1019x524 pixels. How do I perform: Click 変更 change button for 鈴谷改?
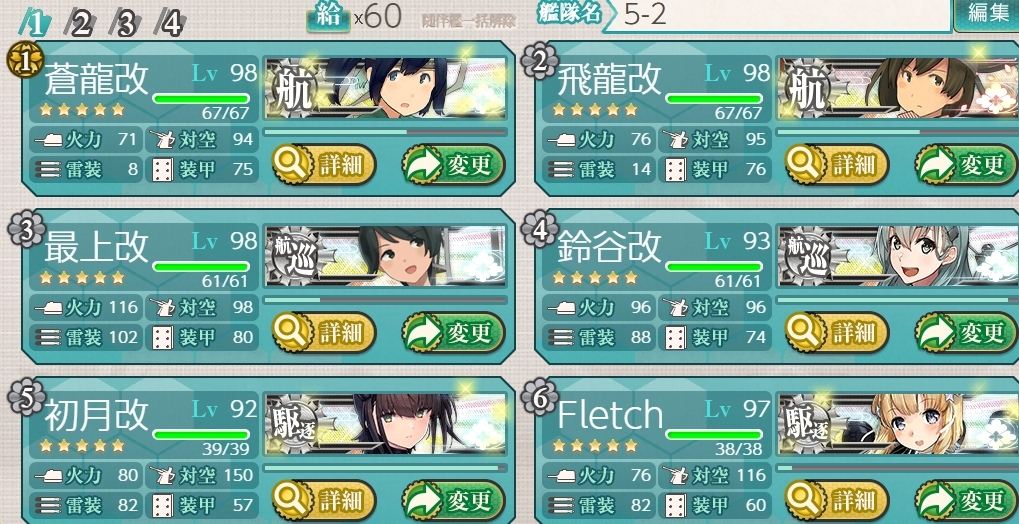[966, 332]
